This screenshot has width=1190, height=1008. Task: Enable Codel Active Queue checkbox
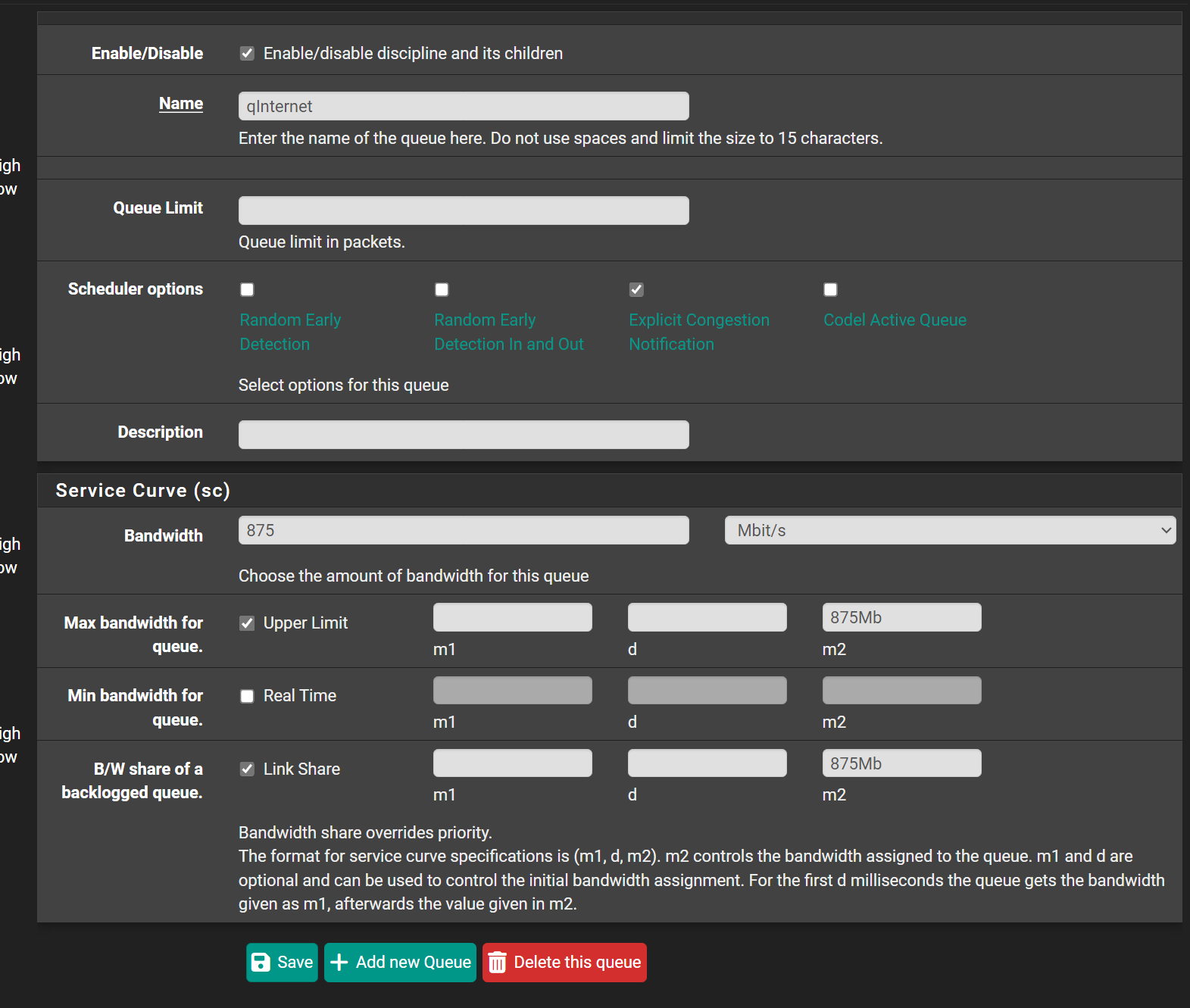[831, 289]
